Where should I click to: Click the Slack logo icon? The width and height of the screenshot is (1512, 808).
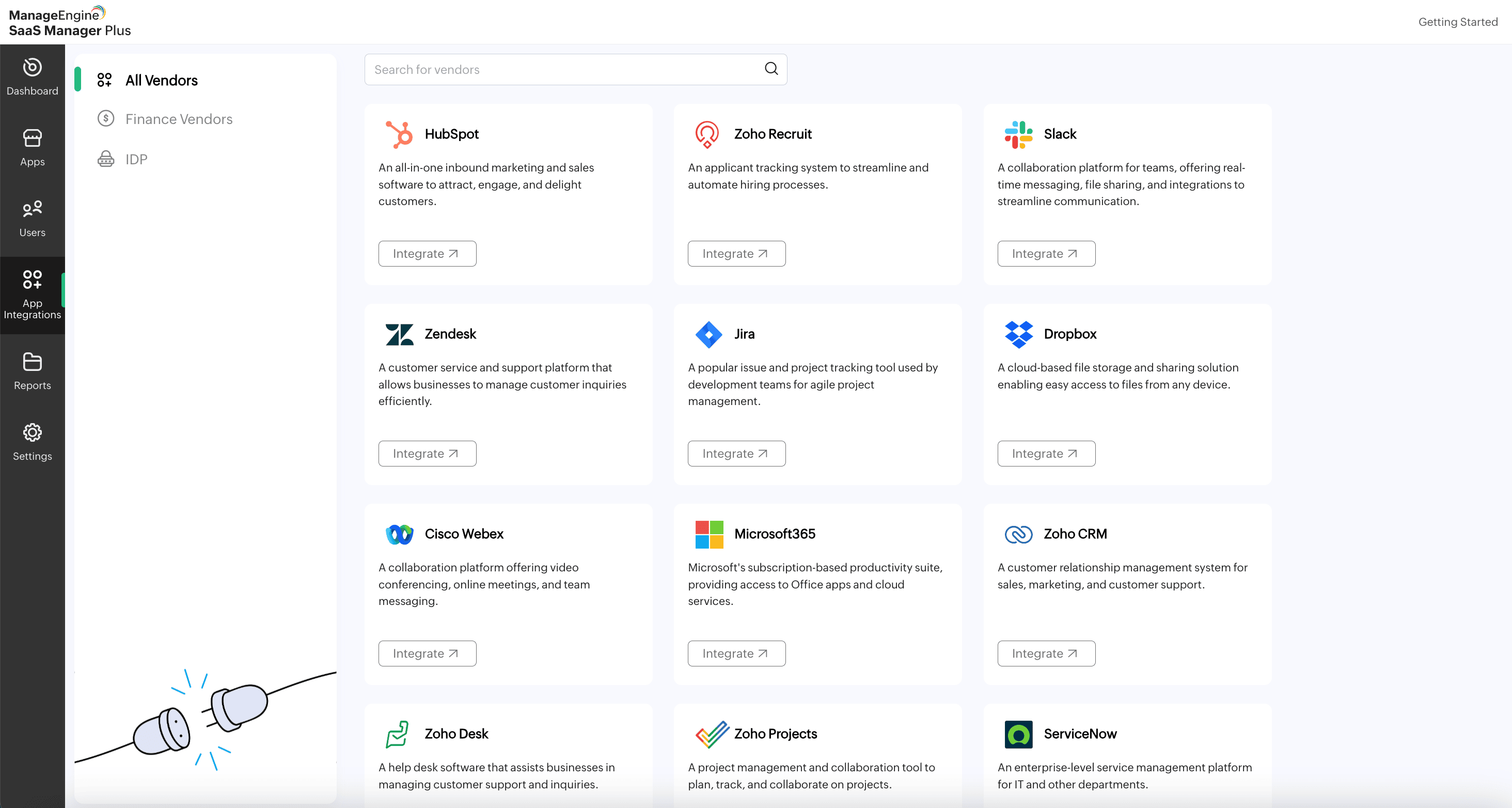(x=1018, y=134)
